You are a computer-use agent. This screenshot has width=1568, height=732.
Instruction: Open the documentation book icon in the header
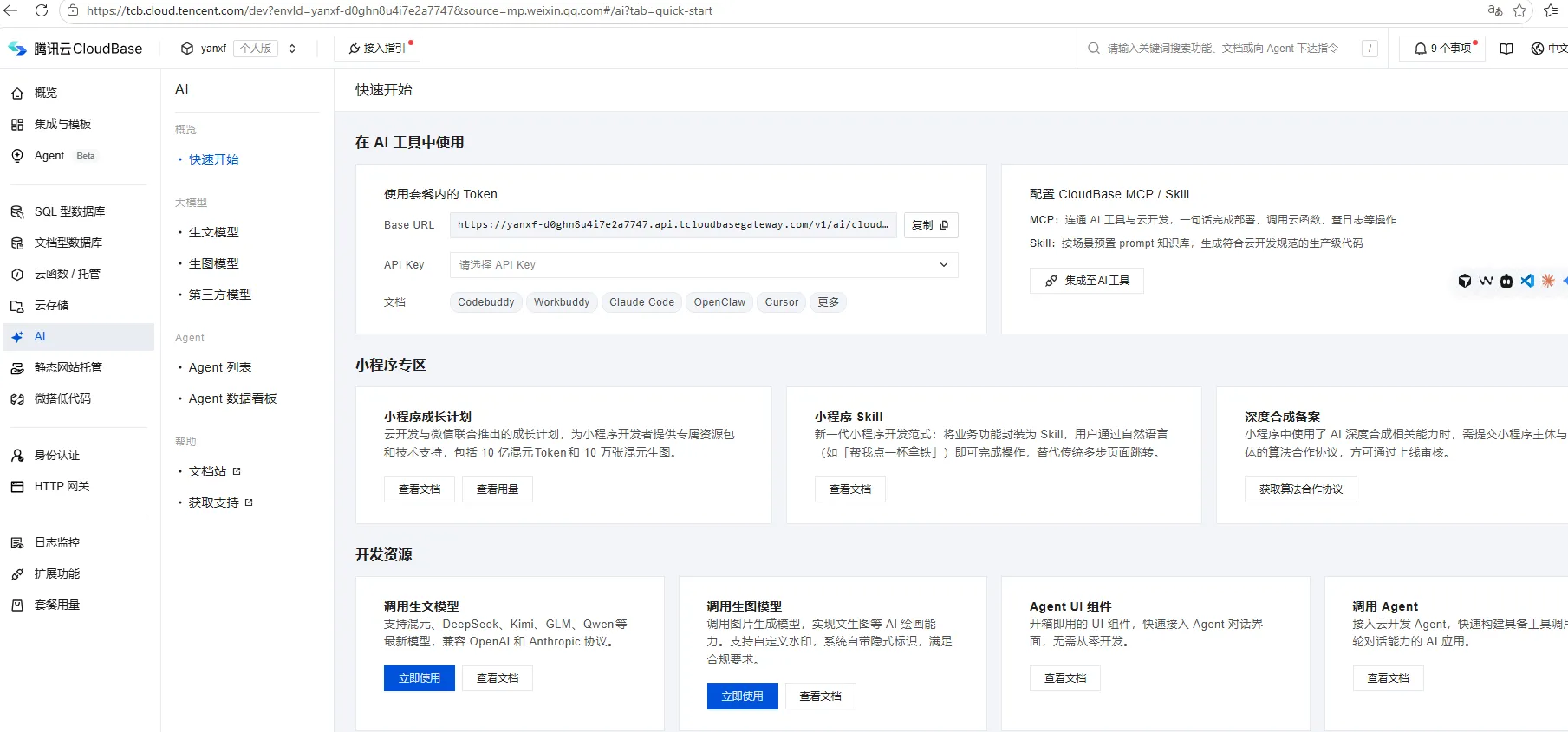pos(1506,49)
